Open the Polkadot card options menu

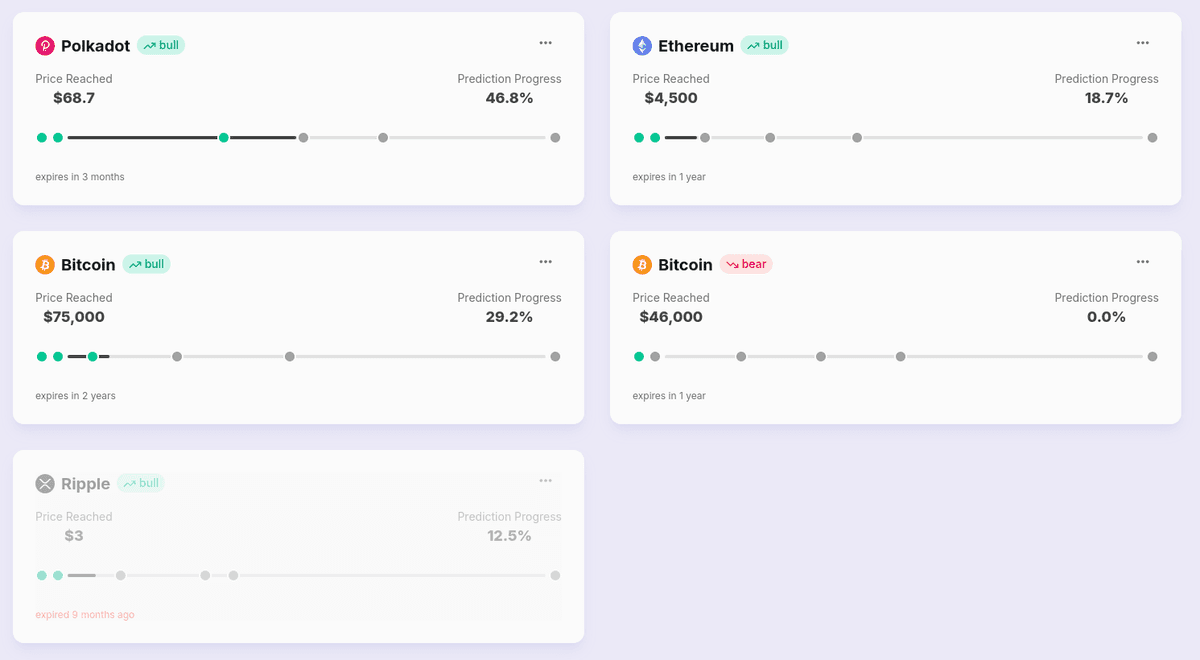tap(545, 43)
